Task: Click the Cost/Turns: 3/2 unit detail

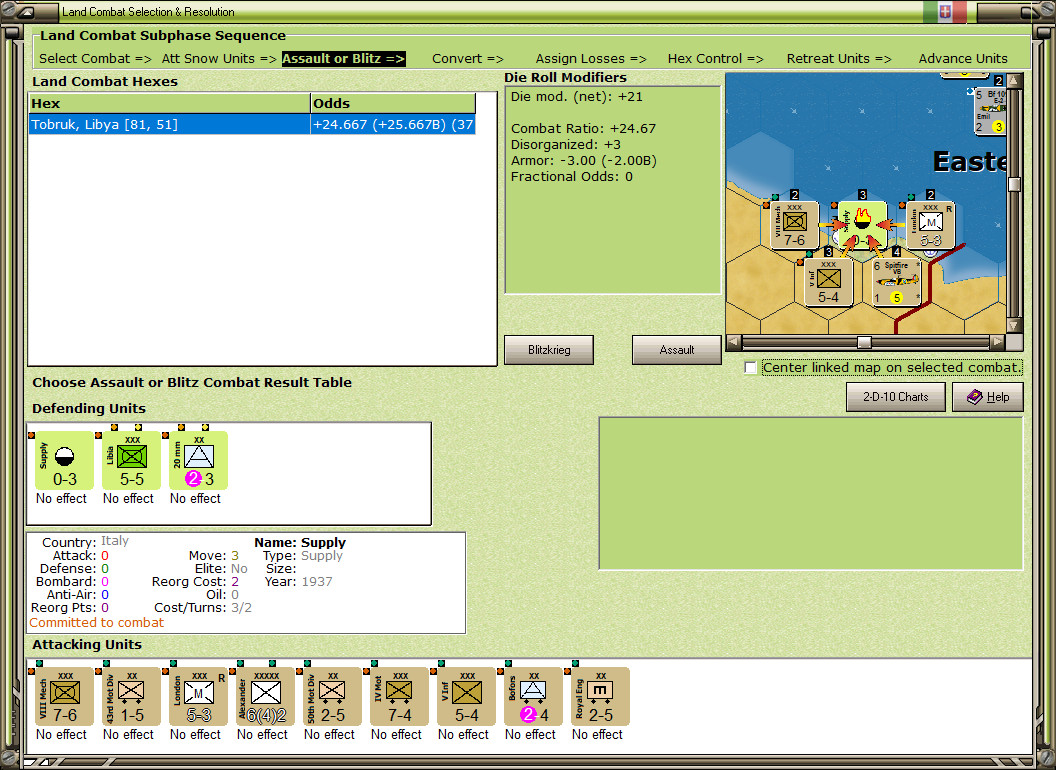Action: [x=203, y=608]
